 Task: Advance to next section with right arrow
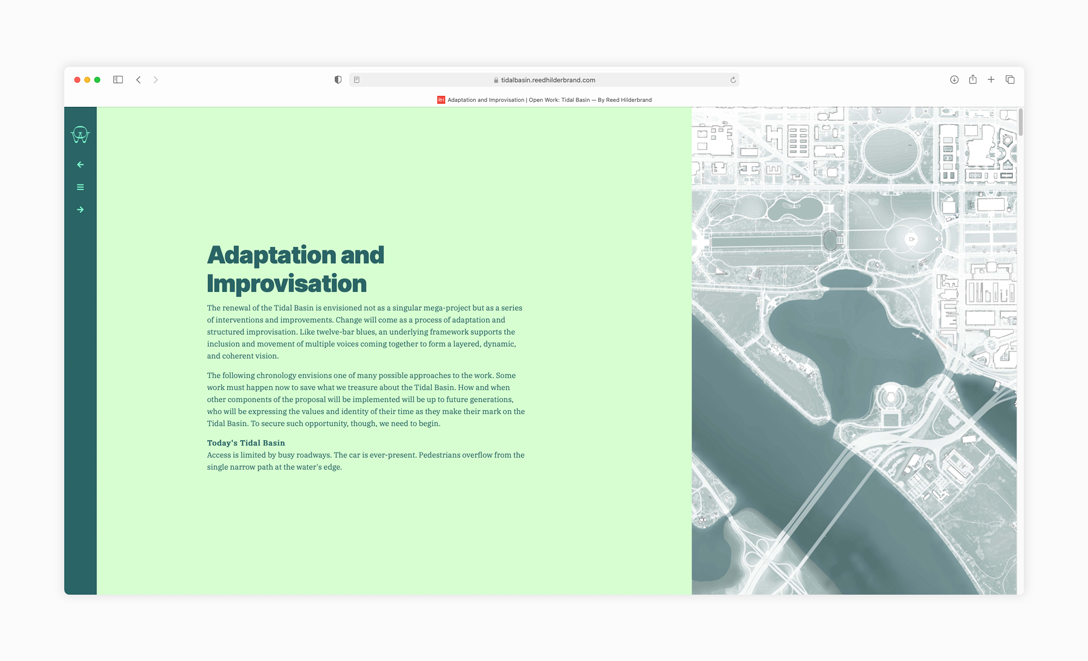point(80,210)
